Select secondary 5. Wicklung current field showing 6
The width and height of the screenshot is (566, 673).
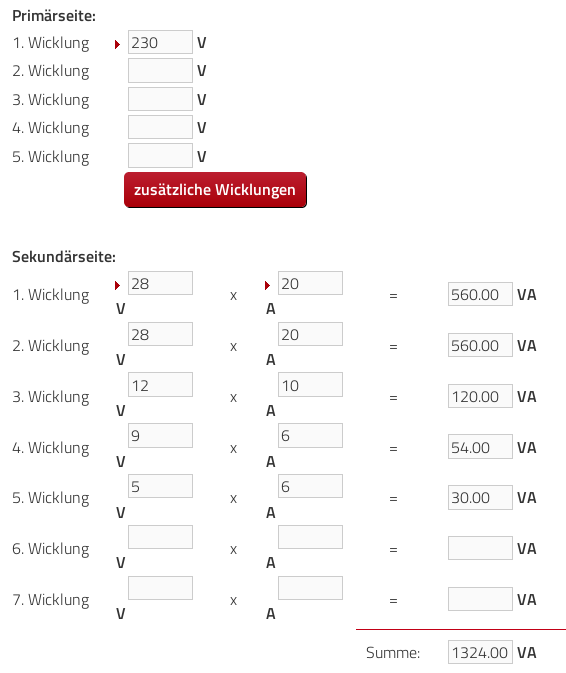coord(310,486)
